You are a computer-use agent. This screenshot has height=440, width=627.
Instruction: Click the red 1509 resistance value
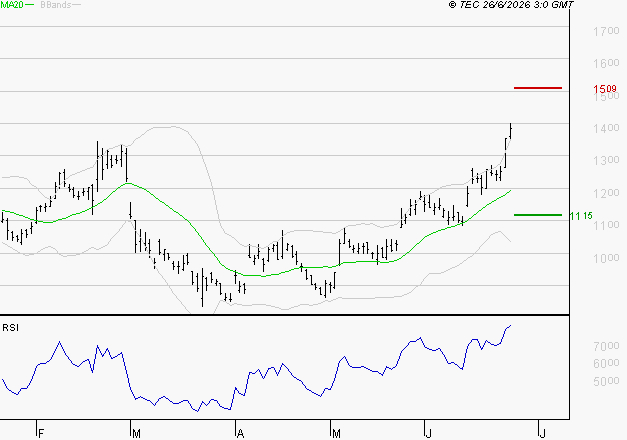click(x=605, y=88)
